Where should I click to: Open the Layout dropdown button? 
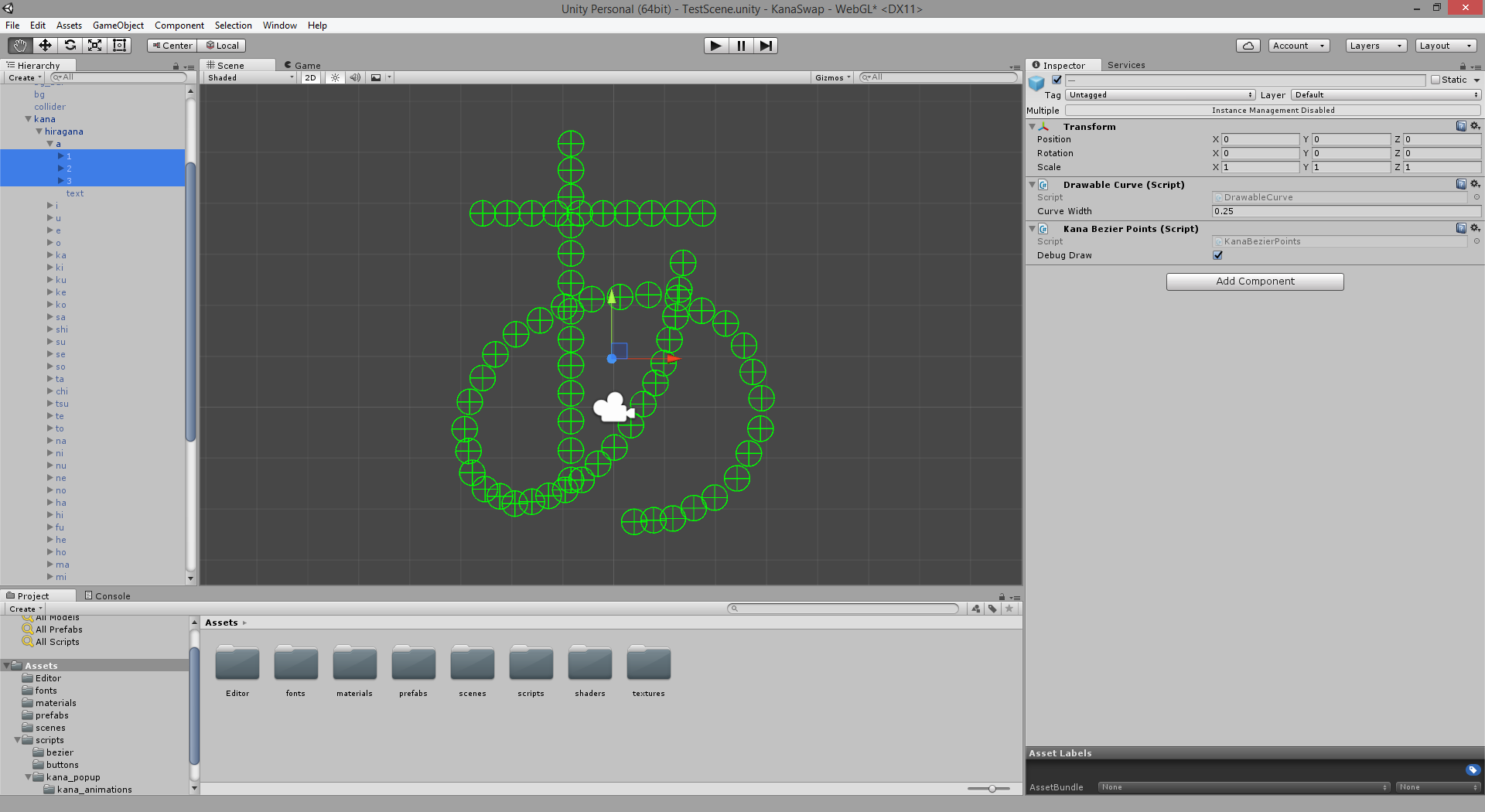1446,46
